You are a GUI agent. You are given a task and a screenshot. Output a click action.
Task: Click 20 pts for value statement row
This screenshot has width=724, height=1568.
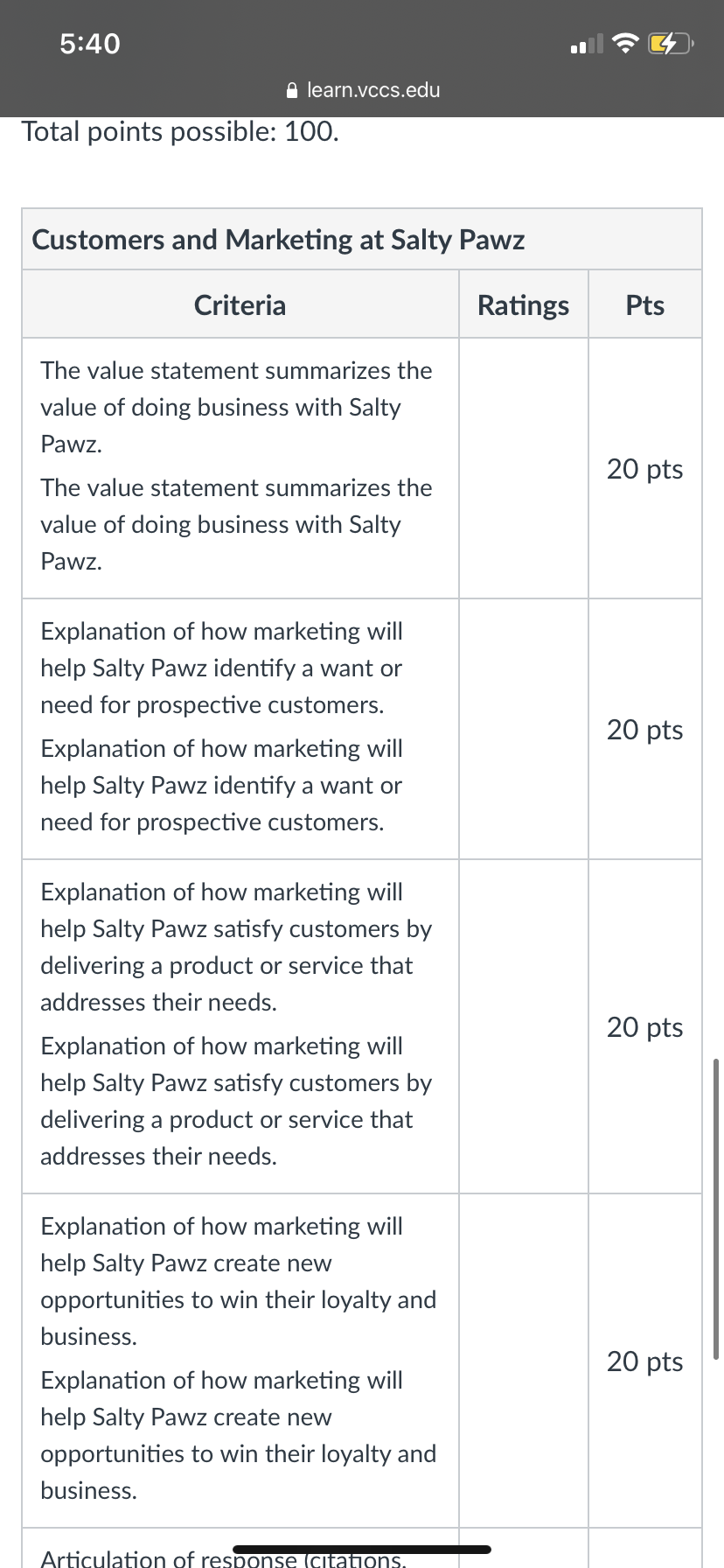coord(645,469)
